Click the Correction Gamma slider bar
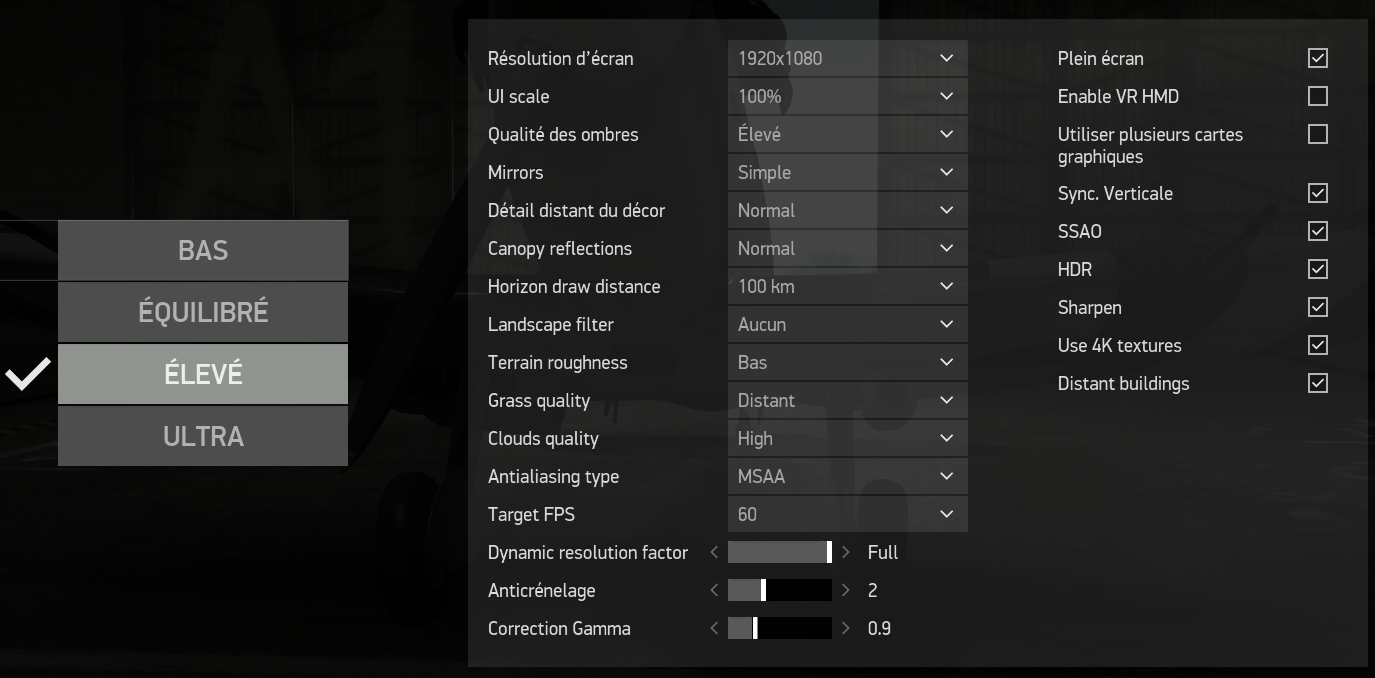 pos(780,628)
